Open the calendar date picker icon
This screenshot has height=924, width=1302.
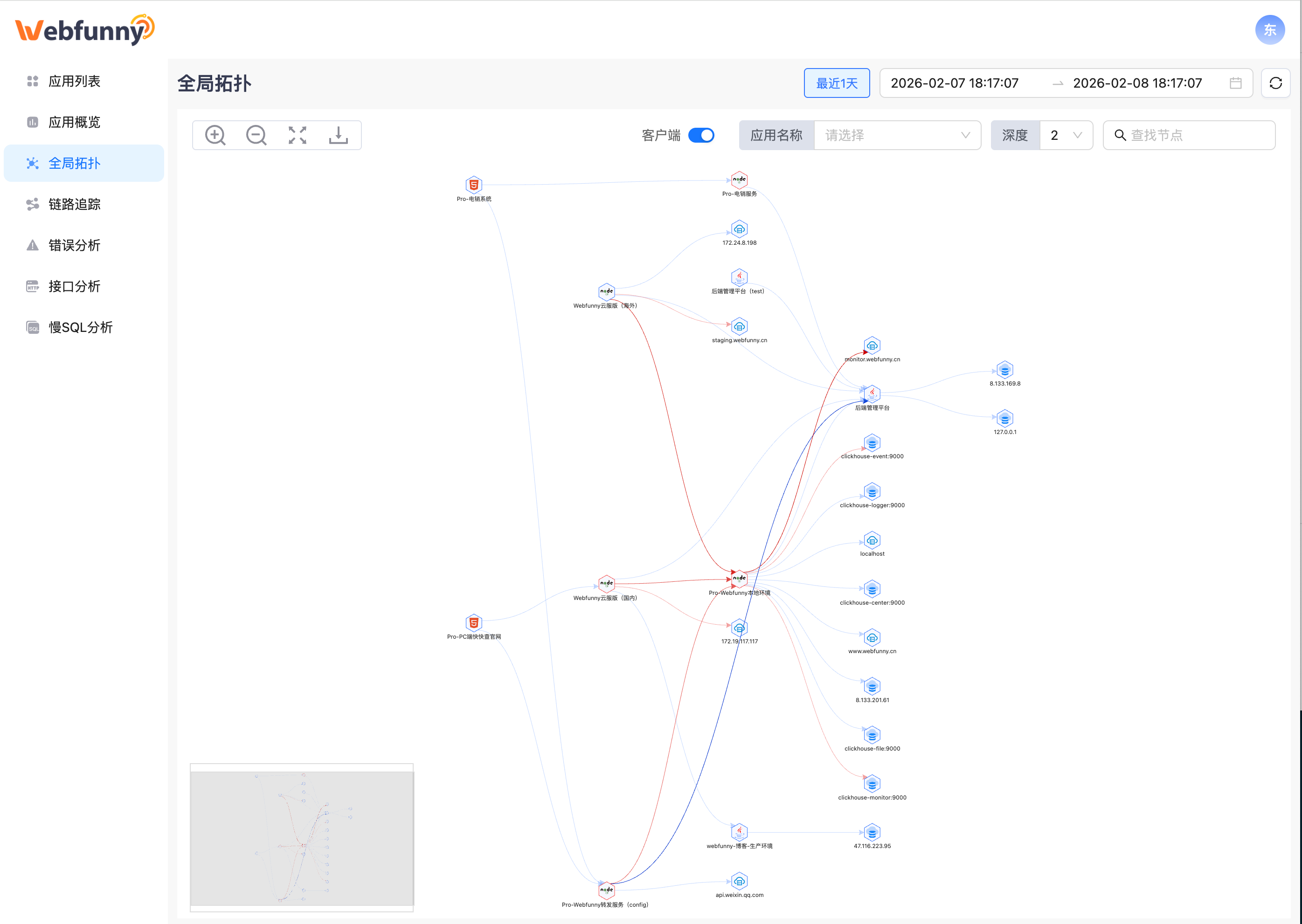1235,83
